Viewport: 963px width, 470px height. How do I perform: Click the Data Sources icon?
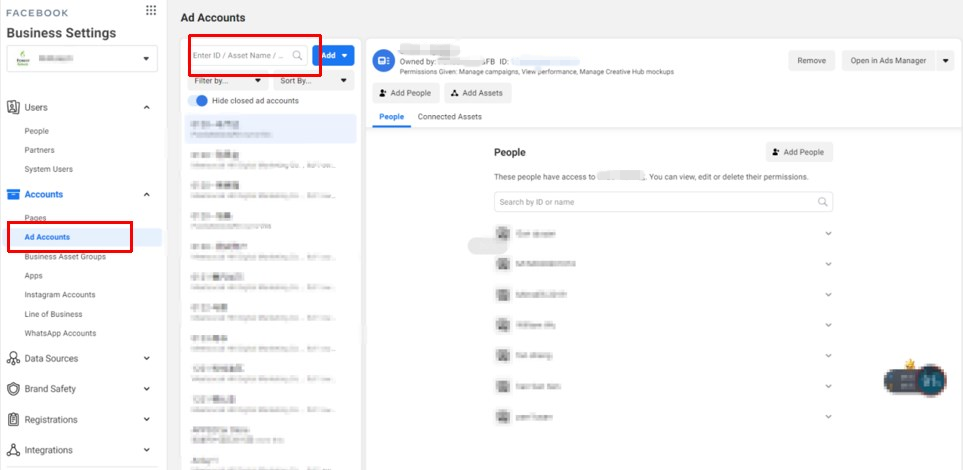tap(14, 359)
